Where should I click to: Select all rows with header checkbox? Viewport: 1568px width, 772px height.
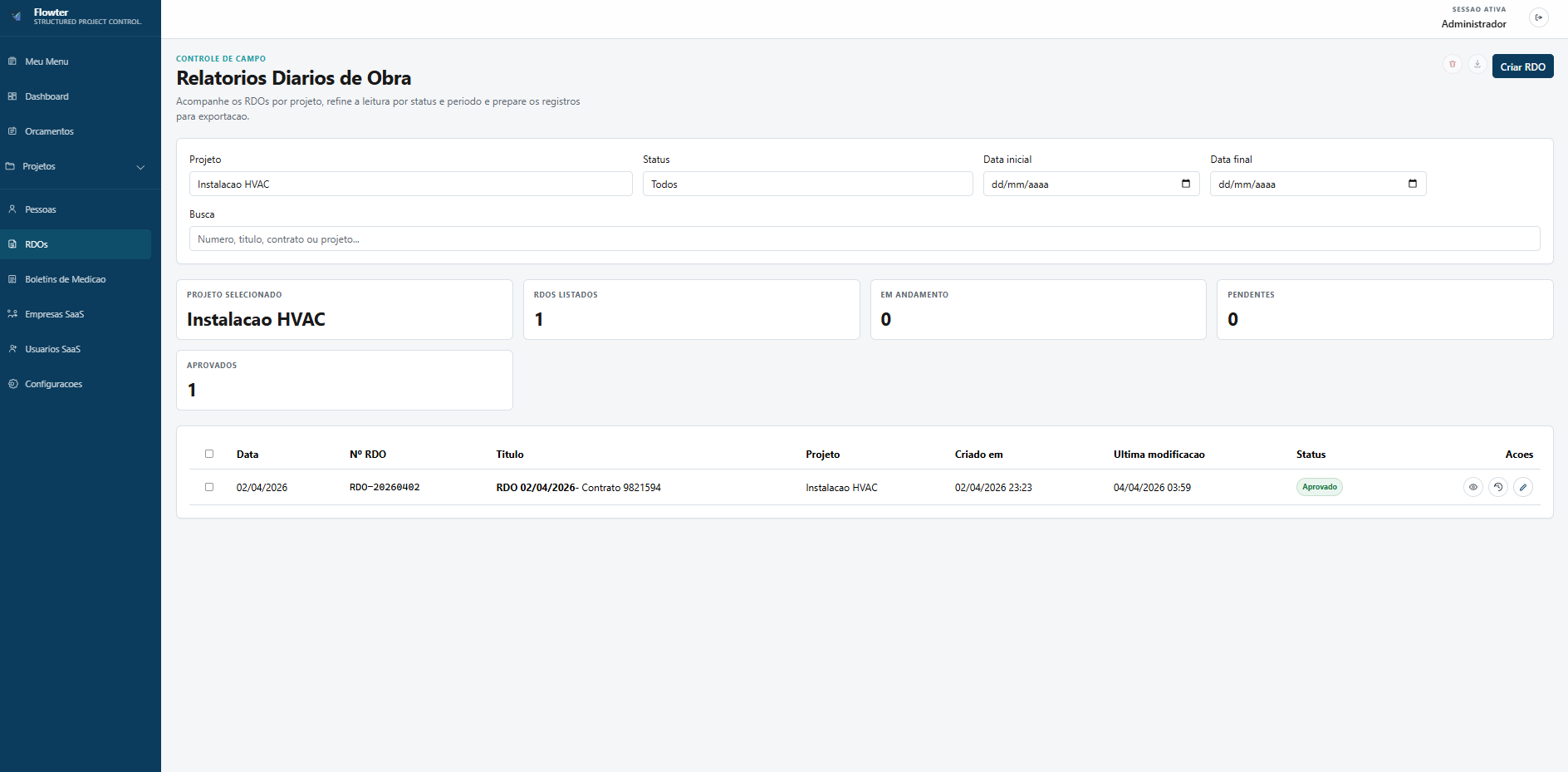point(209,454)
